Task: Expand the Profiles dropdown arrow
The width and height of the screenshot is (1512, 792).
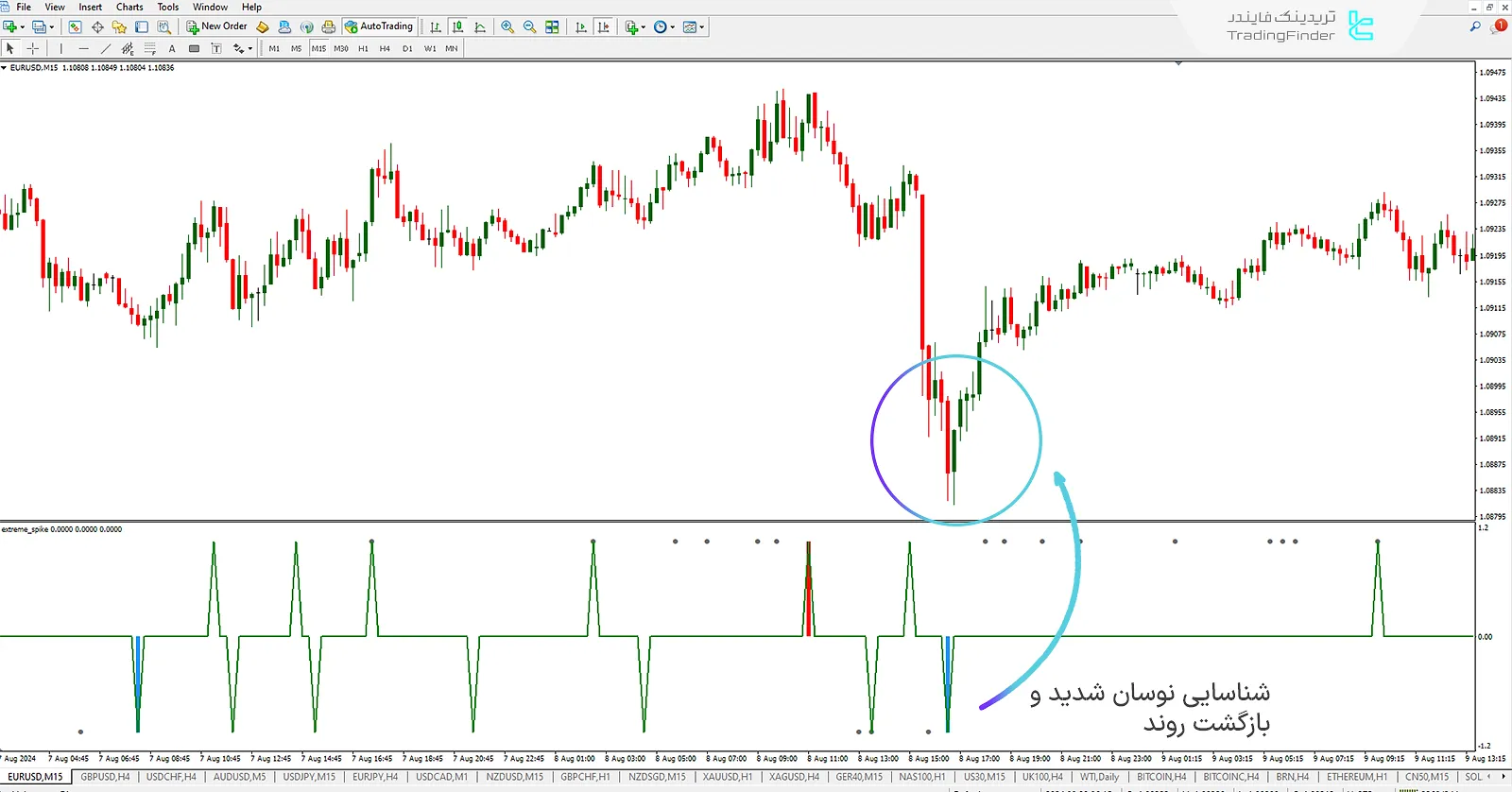Action: 51,27
